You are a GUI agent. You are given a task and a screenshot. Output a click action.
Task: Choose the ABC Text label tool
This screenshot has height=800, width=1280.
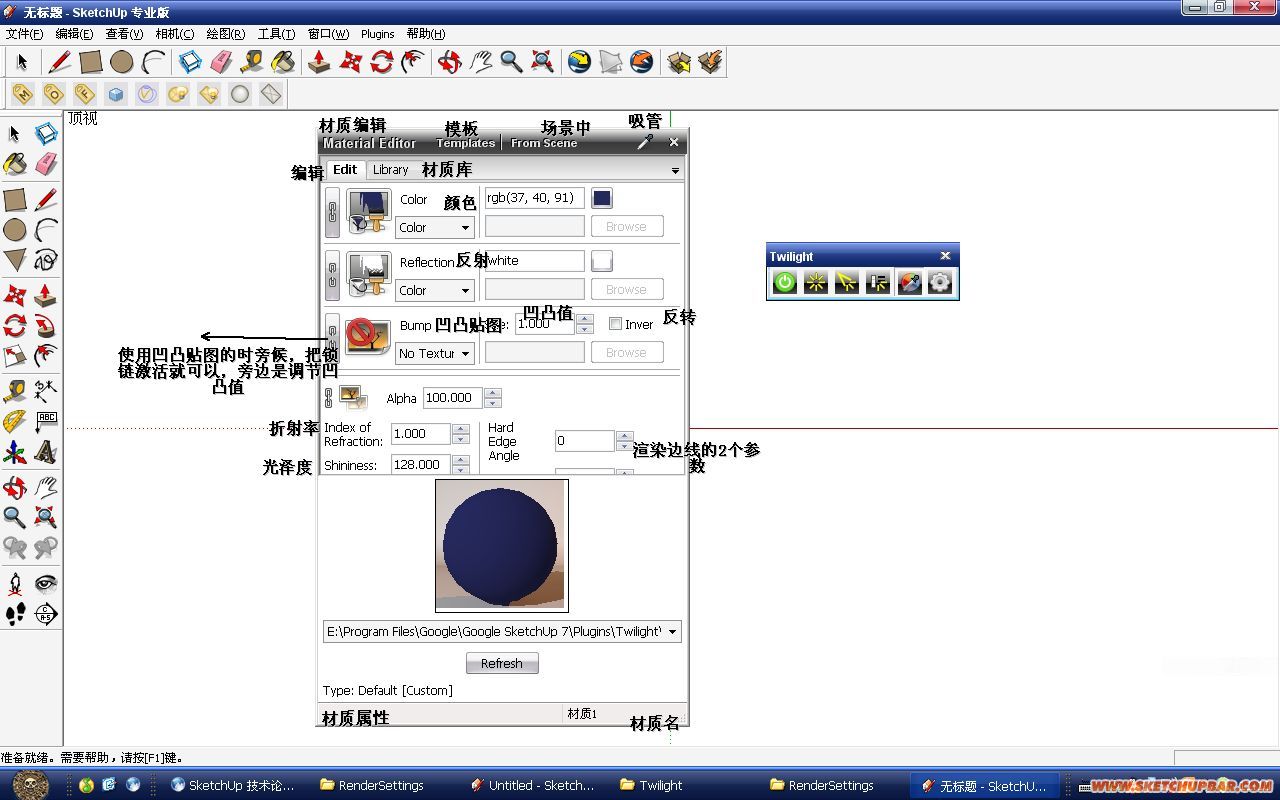coord(46,421)
